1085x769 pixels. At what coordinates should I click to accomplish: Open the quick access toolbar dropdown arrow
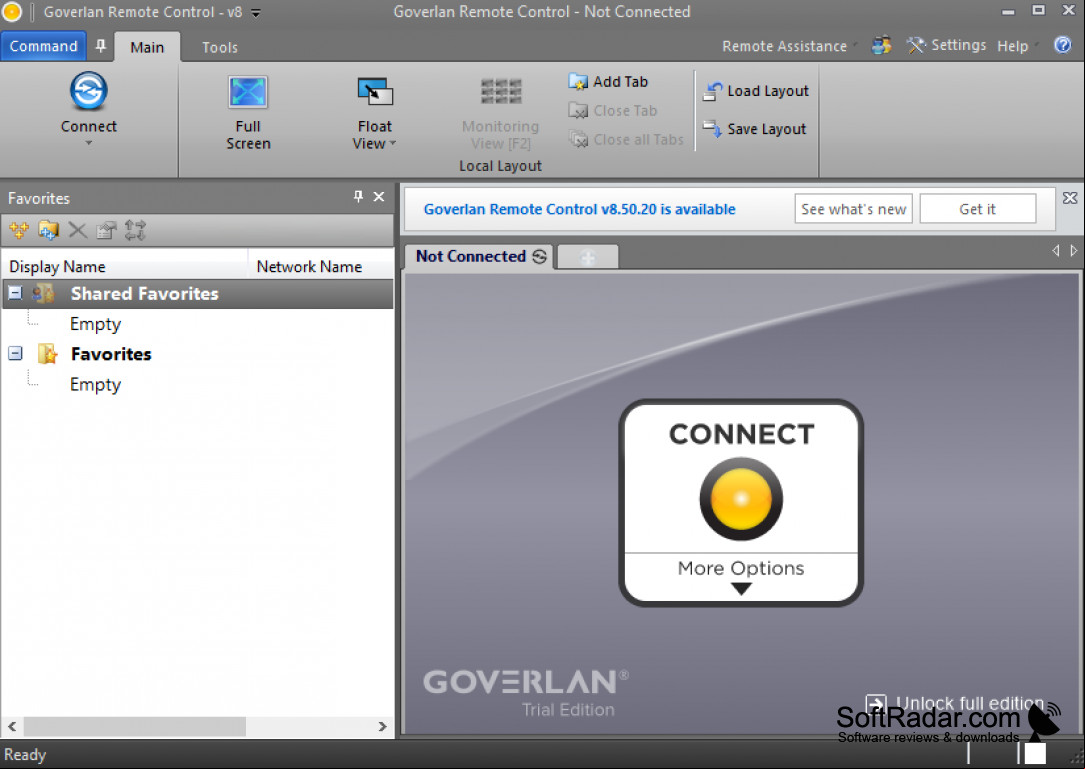tap(255, 13)
